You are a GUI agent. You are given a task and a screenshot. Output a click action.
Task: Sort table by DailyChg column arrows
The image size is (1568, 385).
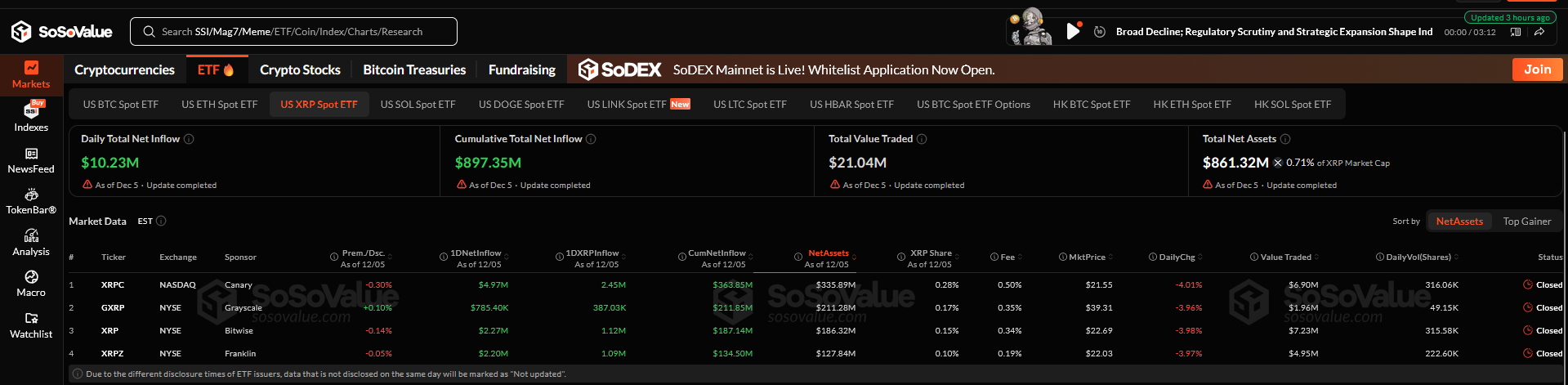pyautogui.click(x=1200, y=257)
